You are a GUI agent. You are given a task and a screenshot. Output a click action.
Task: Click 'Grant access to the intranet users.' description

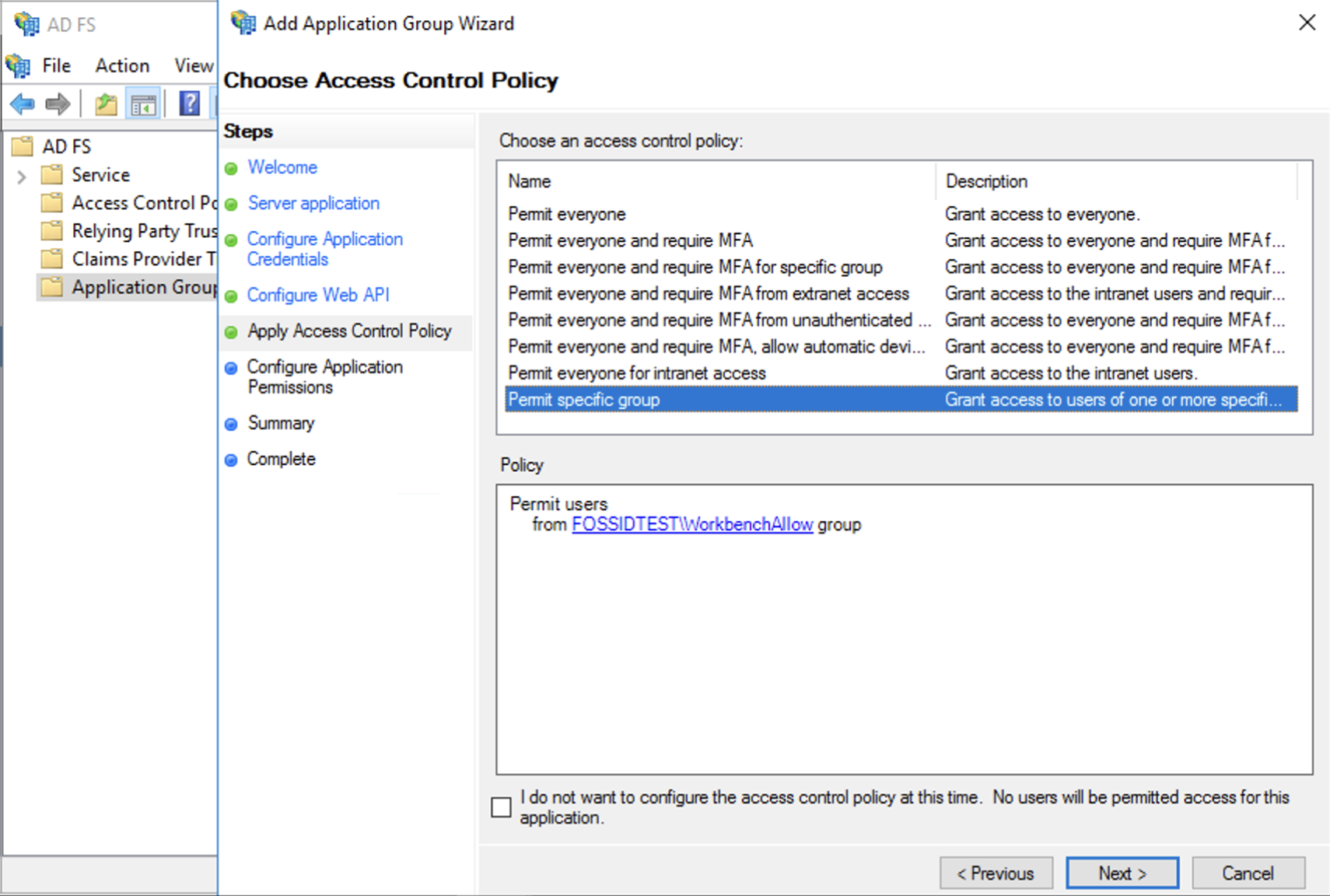pyautogui.click(x=1071, y=373)
